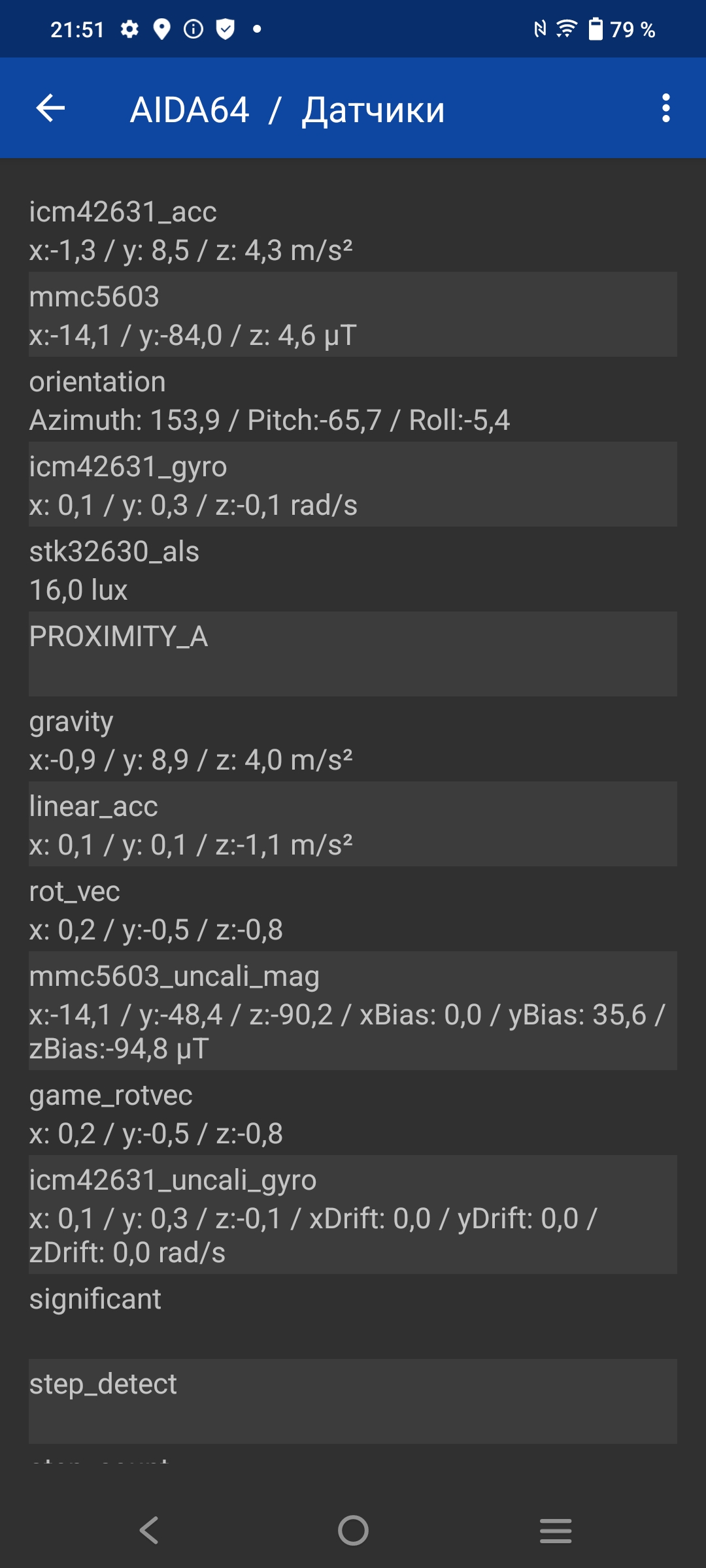Tap the battery status icon
The width and height of the screenshot is (706, 1568).
click(596, 29)
